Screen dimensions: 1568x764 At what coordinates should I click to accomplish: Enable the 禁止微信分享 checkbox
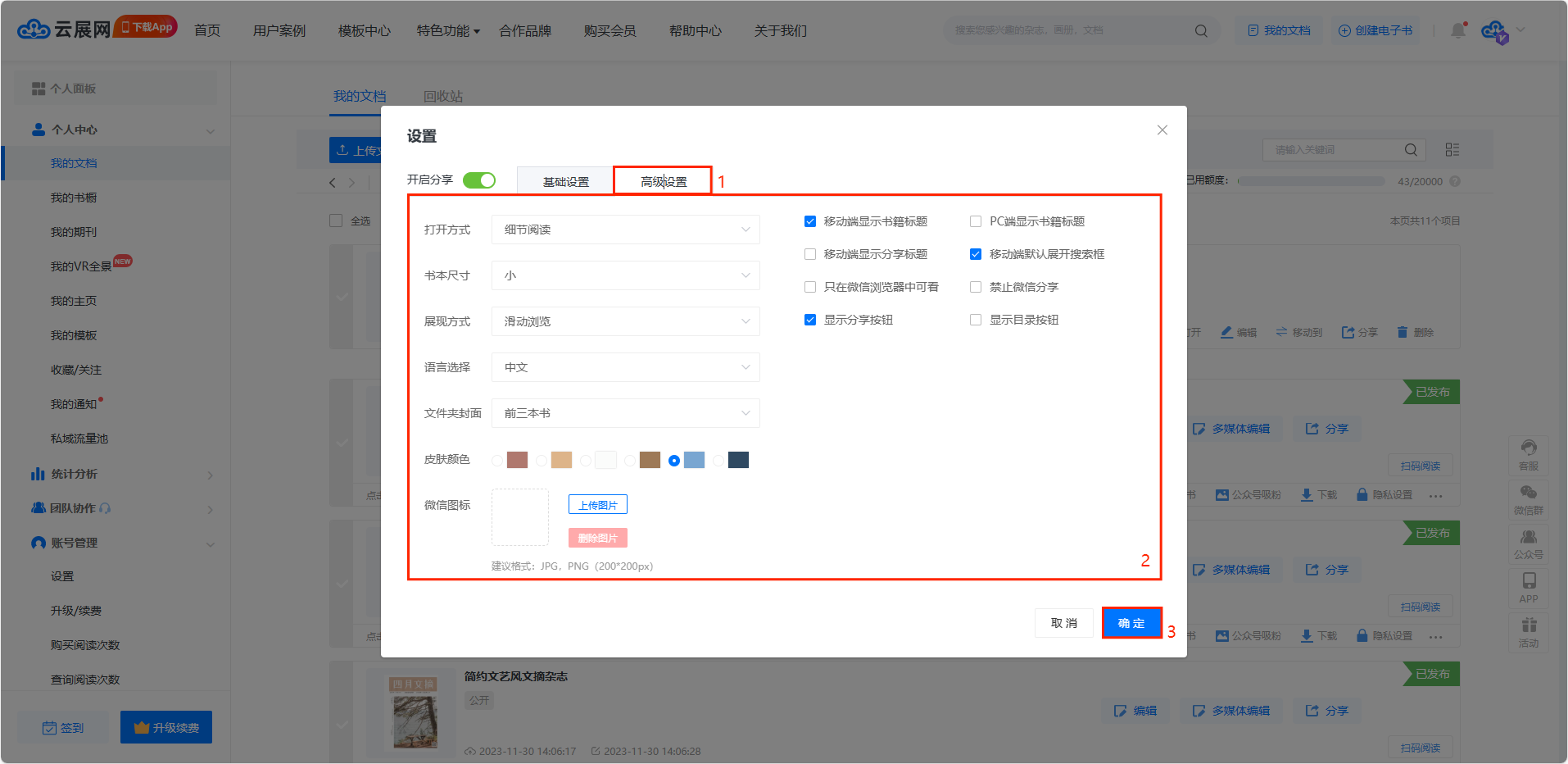tap(976, 287)
